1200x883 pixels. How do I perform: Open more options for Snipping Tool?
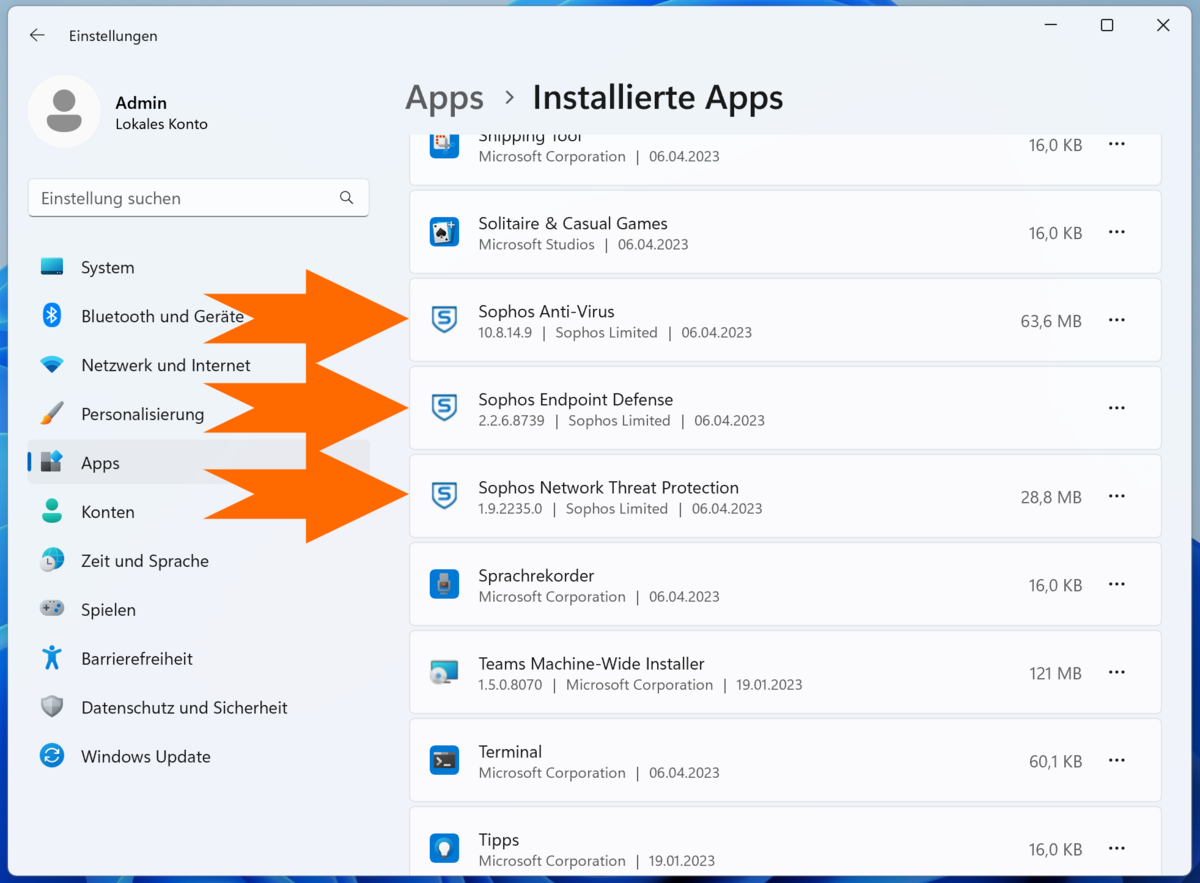[1117, 144]
